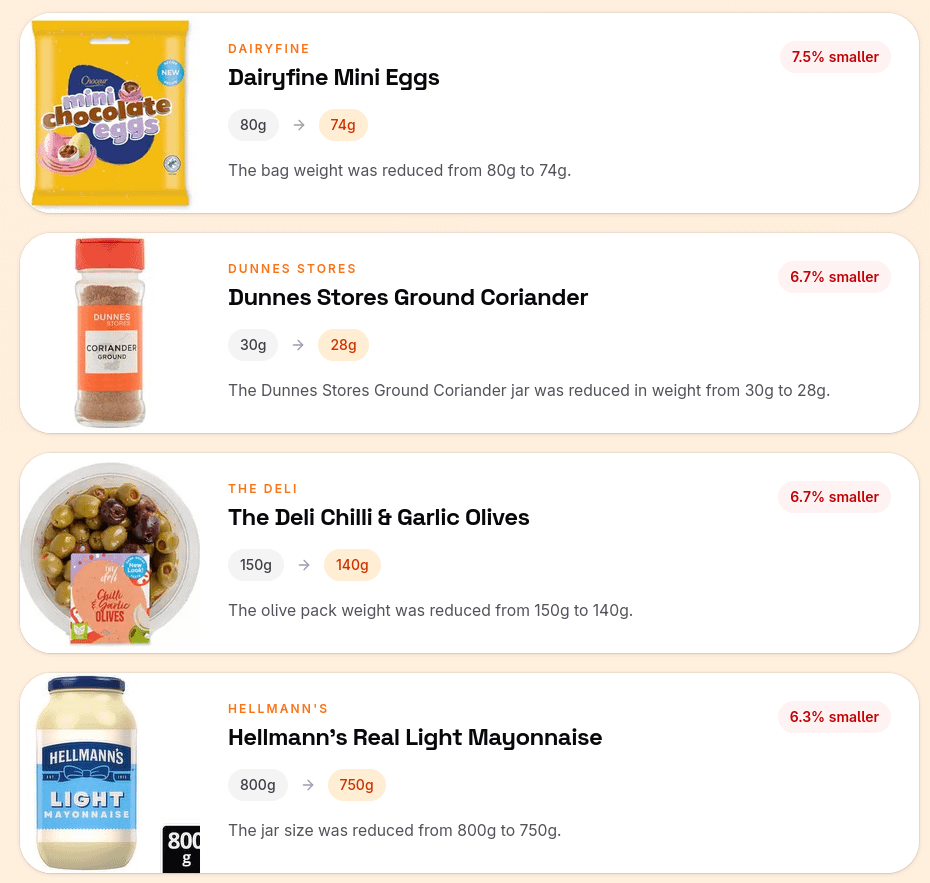The height and width of the screenshot is (883, 930).
Task: Open the Dairyfine Mini Eggs title
Action: click(x=334, y=77)
